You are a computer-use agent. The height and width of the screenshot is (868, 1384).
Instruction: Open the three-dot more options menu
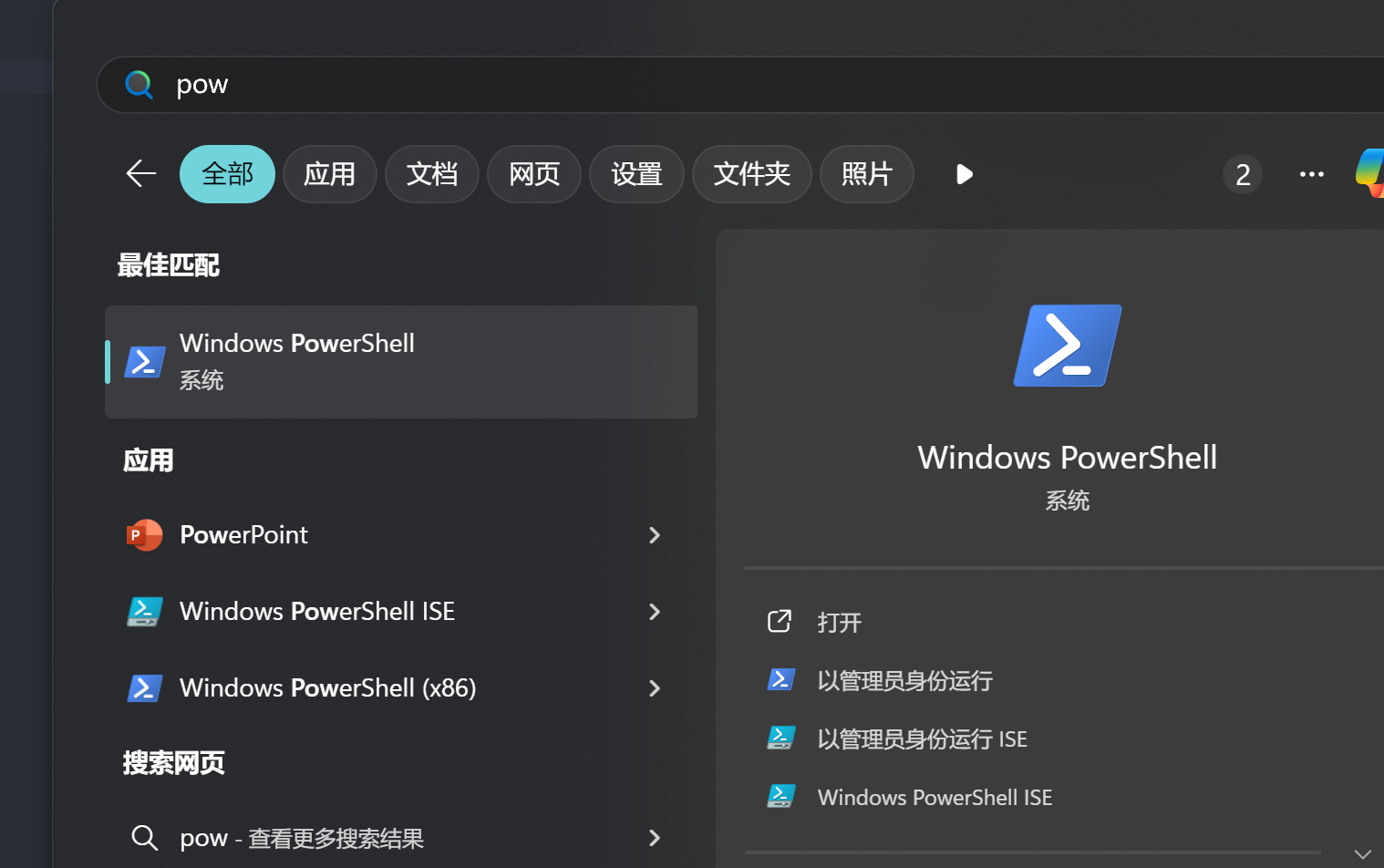(x=1311, y=174)
